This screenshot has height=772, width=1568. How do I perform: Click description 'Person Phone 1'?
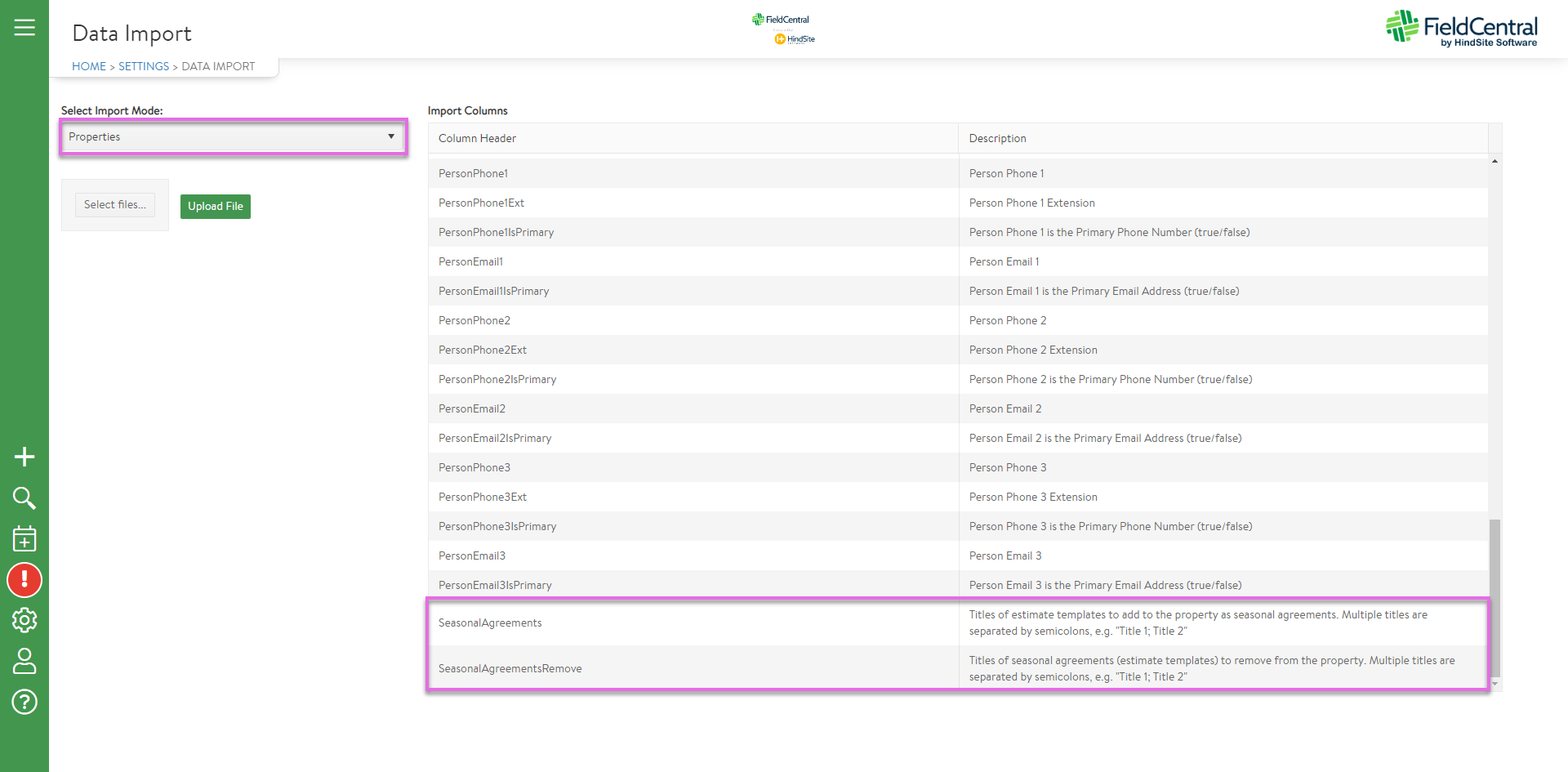(x=1006, y=173)
